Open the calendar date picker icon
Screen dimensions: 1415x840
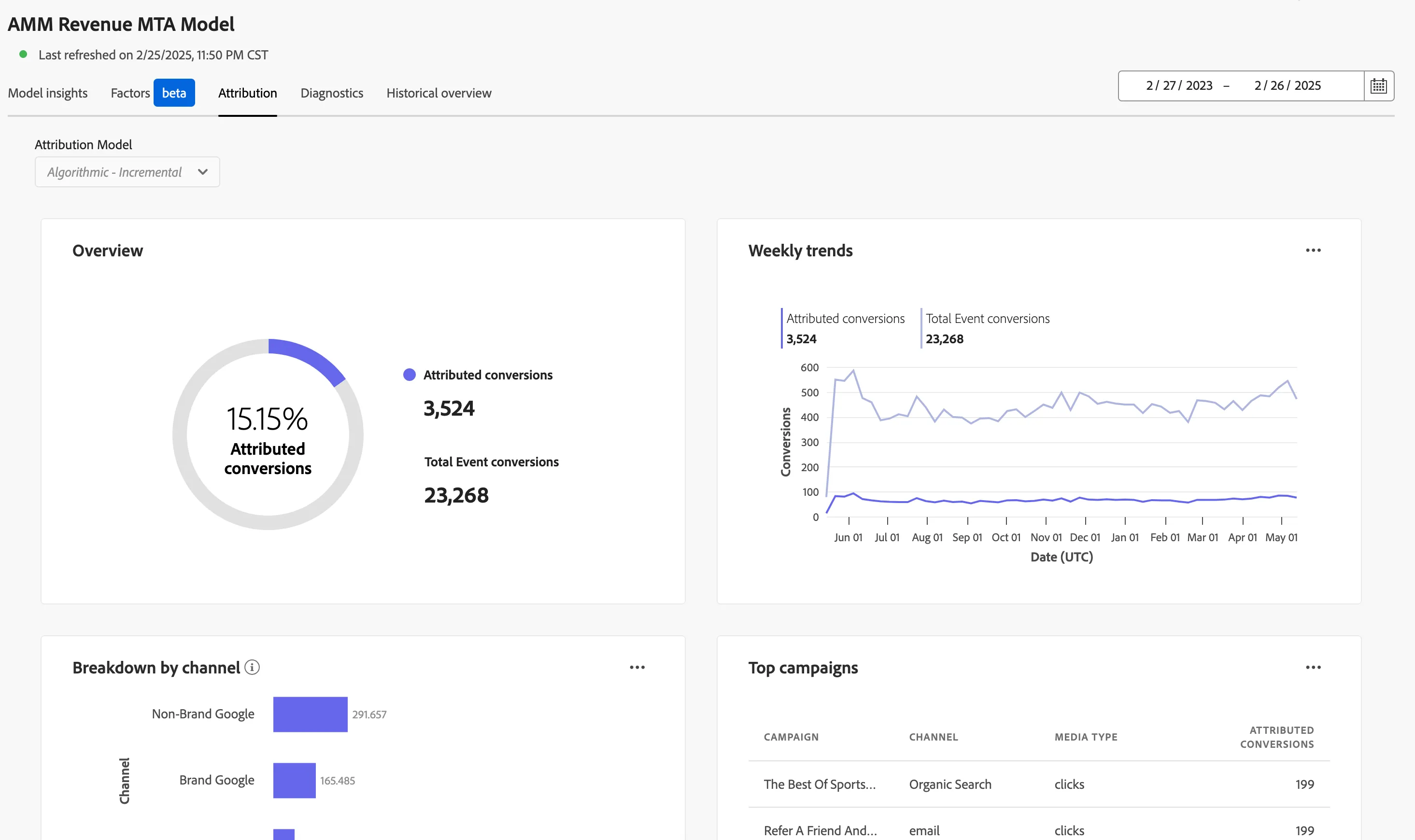coord(1378,86)
